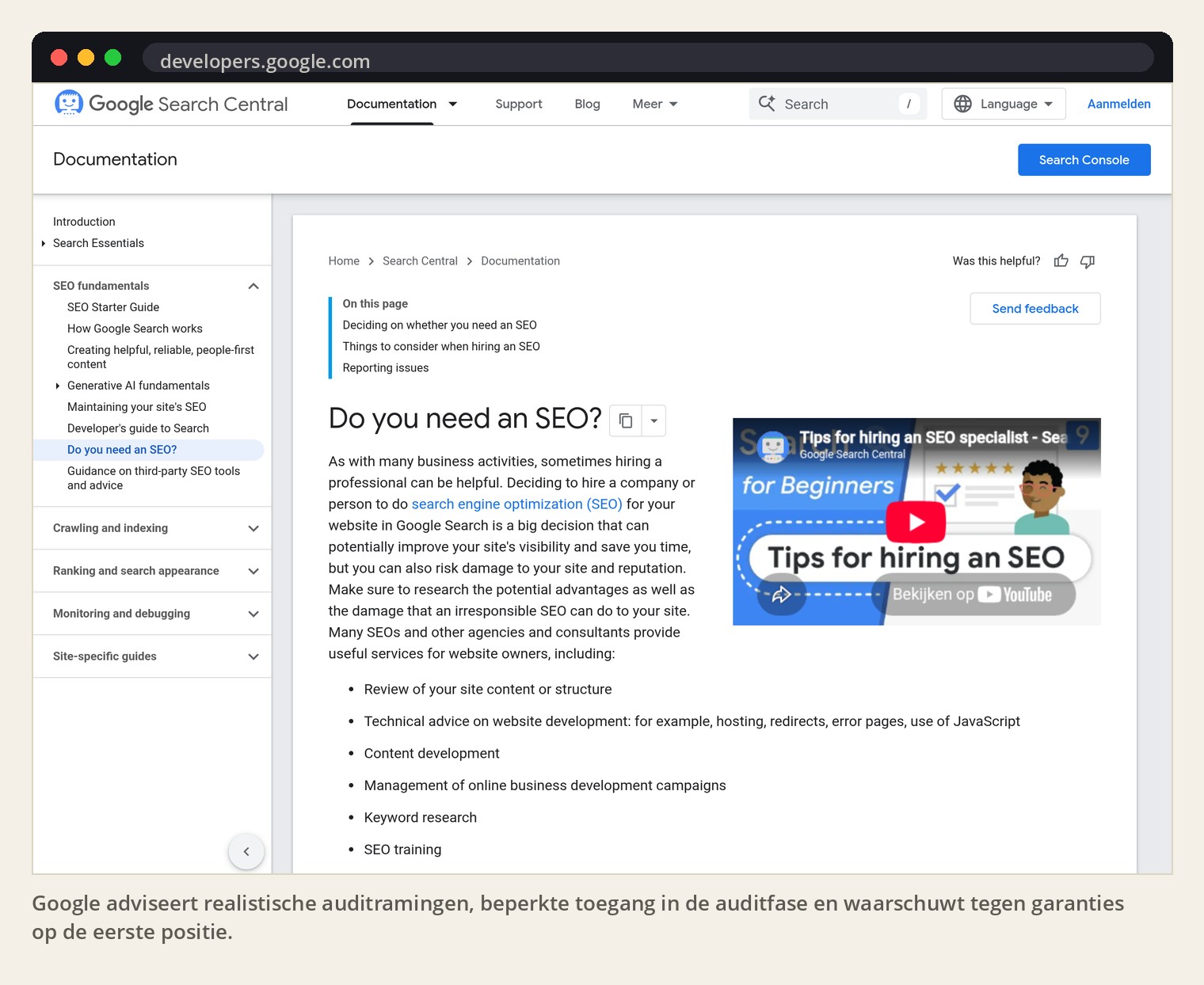The height and width of the screenshot is (985, 1204).
Task: Go to Documentation breadcrumb link
Action: tap(520, 261)
